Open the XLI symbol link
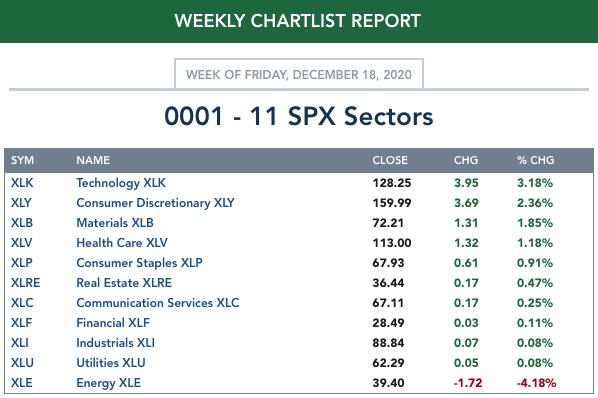Viewport: 598px width, 398px height. (20, 343)
